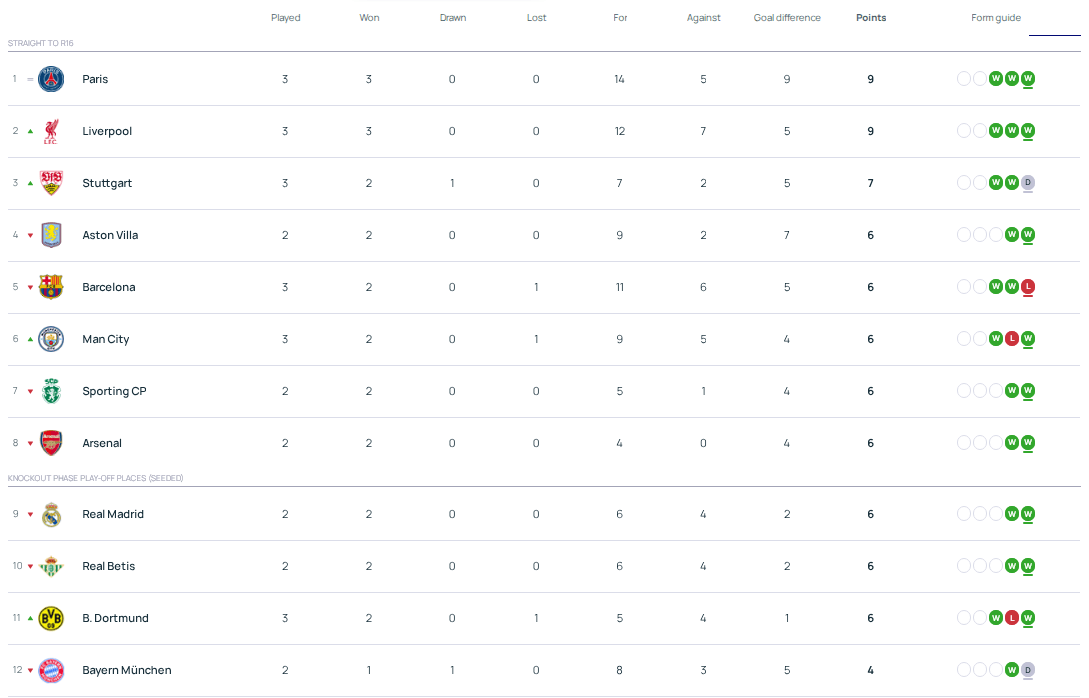
Task: Click the Sporting CP crest
Action: (51, 391)
